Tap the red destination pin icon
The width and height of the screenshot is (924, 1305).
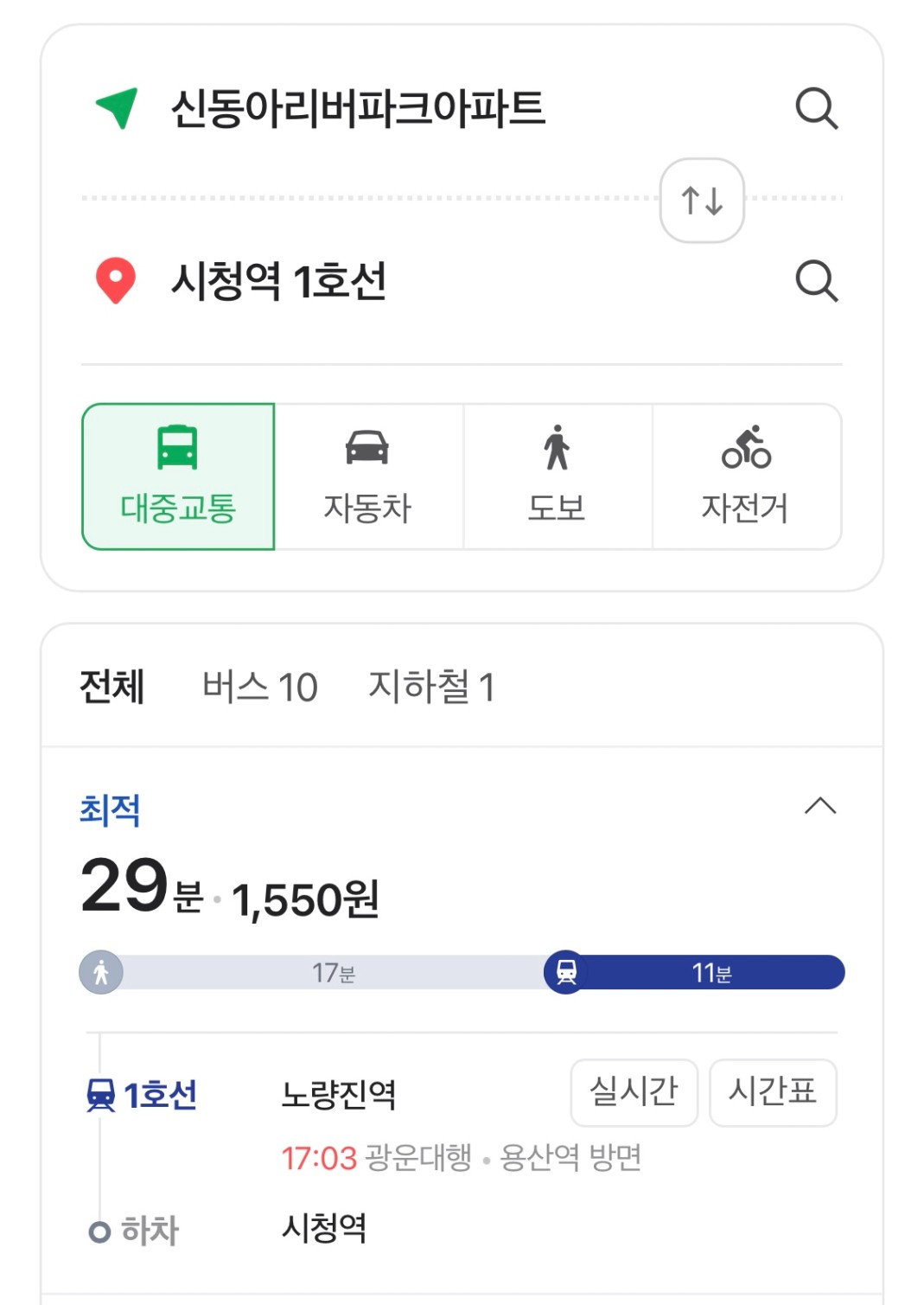click(115, 281)
